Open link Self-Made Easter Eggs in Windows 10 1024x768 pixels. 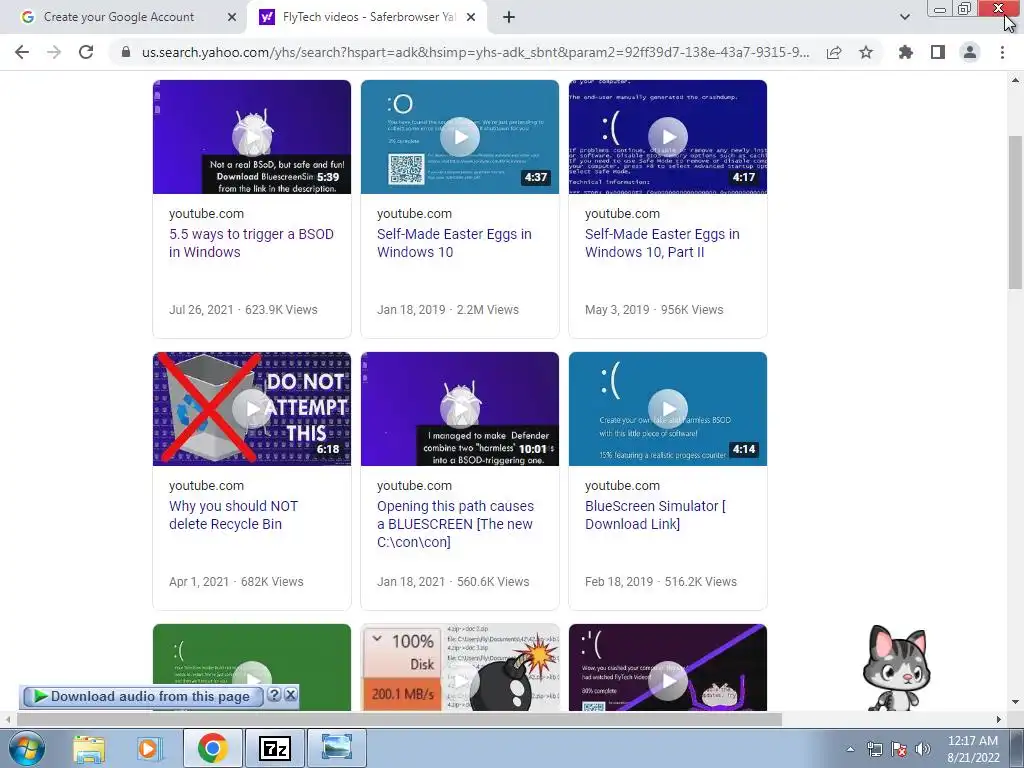(454, 243)
